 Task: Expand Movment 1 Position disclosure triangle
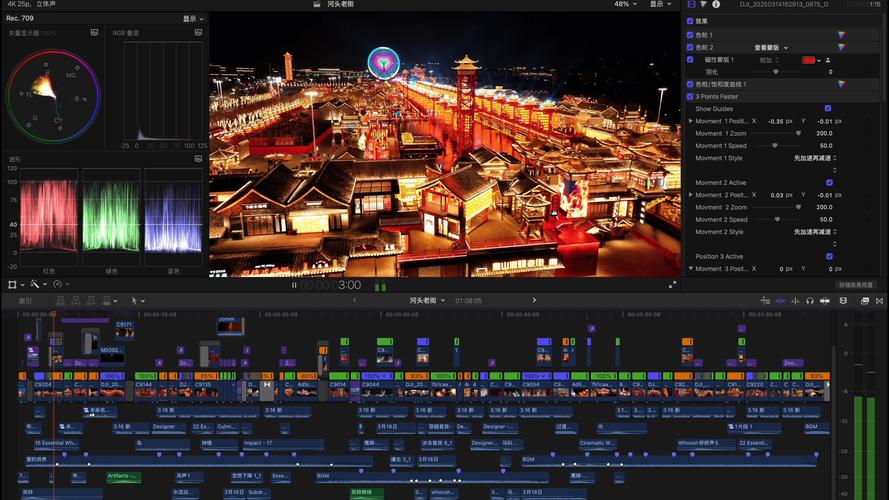690,121
